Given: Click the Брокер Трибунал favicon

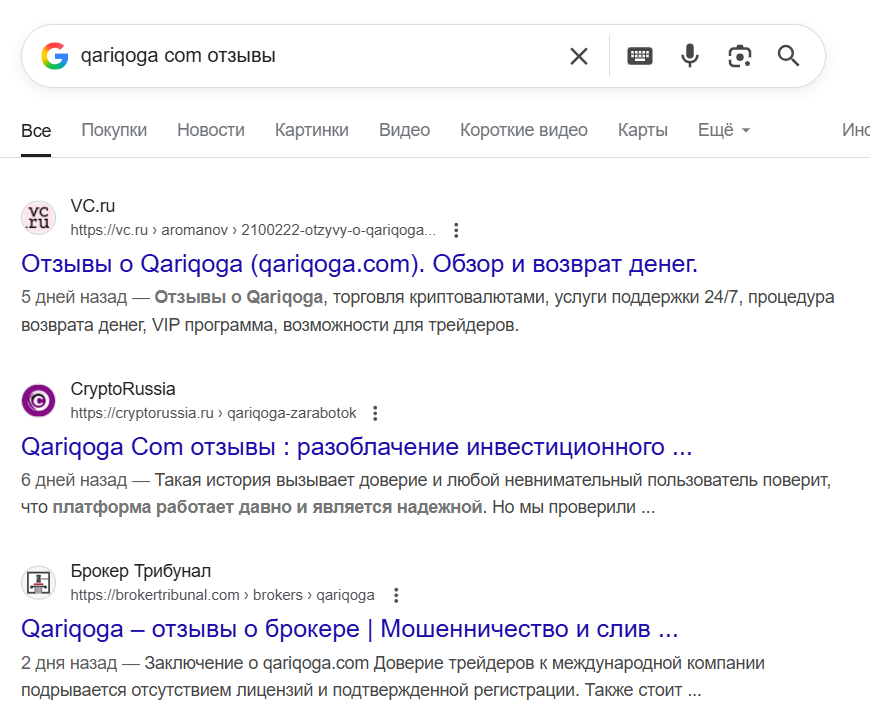Looking at the screenshot, I should pos(38,583).
